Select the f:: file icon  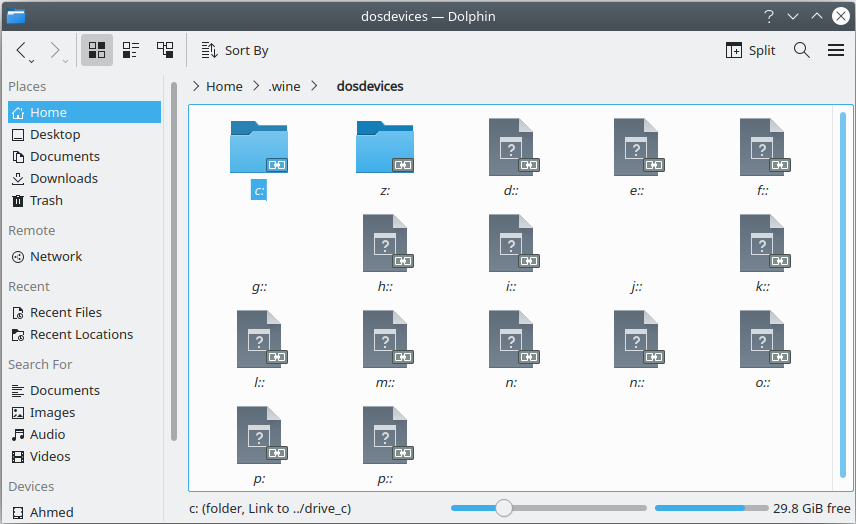(763, 147)
